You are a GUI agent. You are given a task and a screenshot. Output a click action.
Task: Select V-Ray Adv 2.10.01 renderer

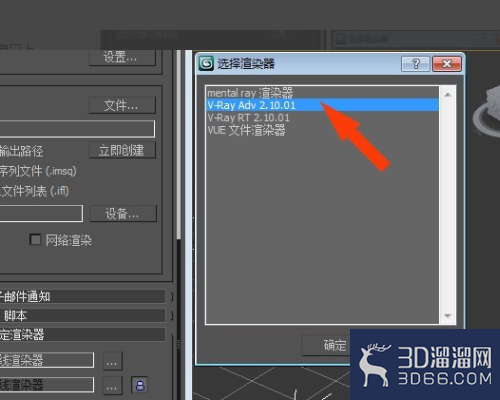click(x=322, y=105)
